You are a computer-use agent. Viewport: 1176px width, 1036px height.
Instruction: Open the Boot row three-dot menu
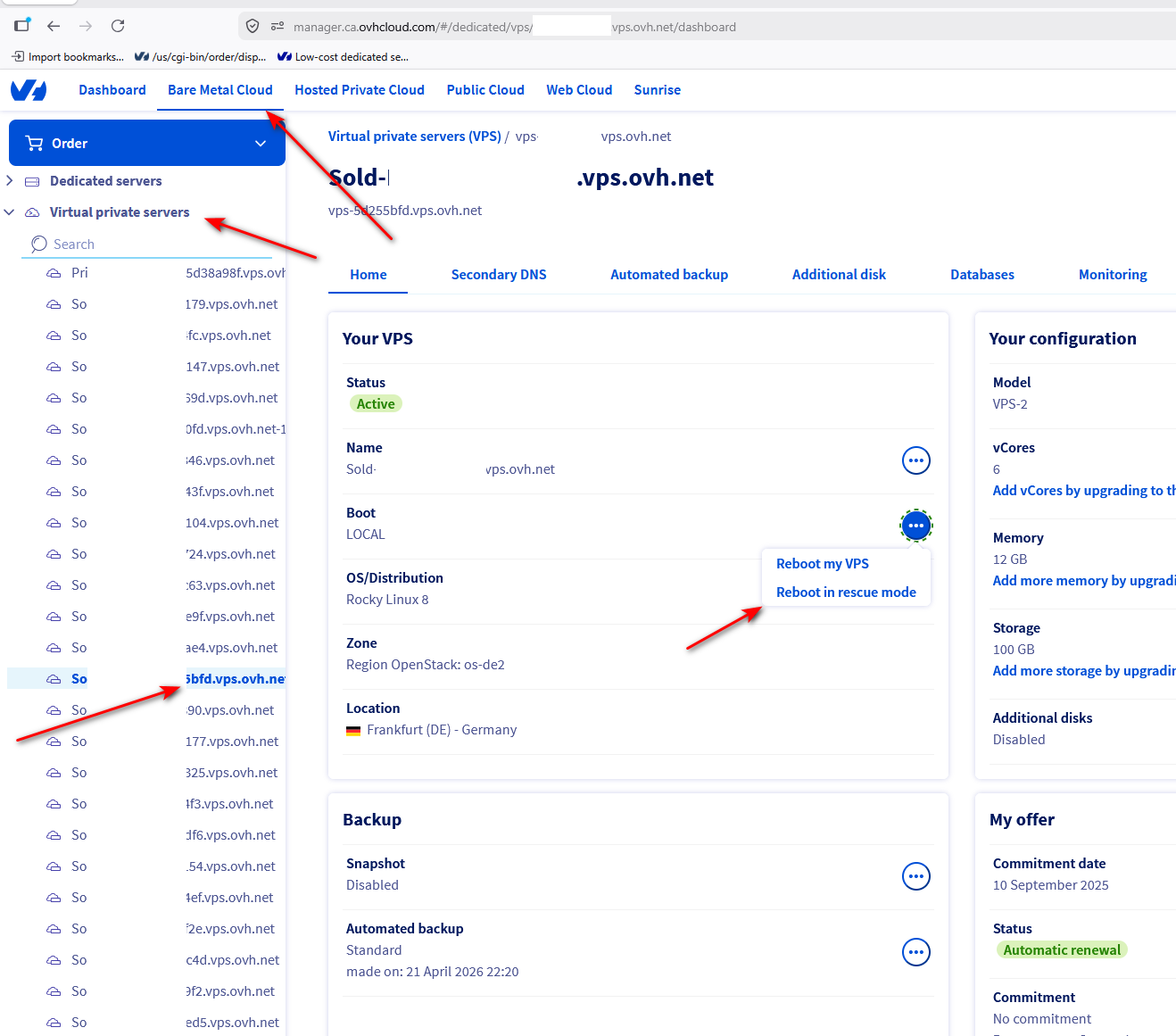pos(916,526)
